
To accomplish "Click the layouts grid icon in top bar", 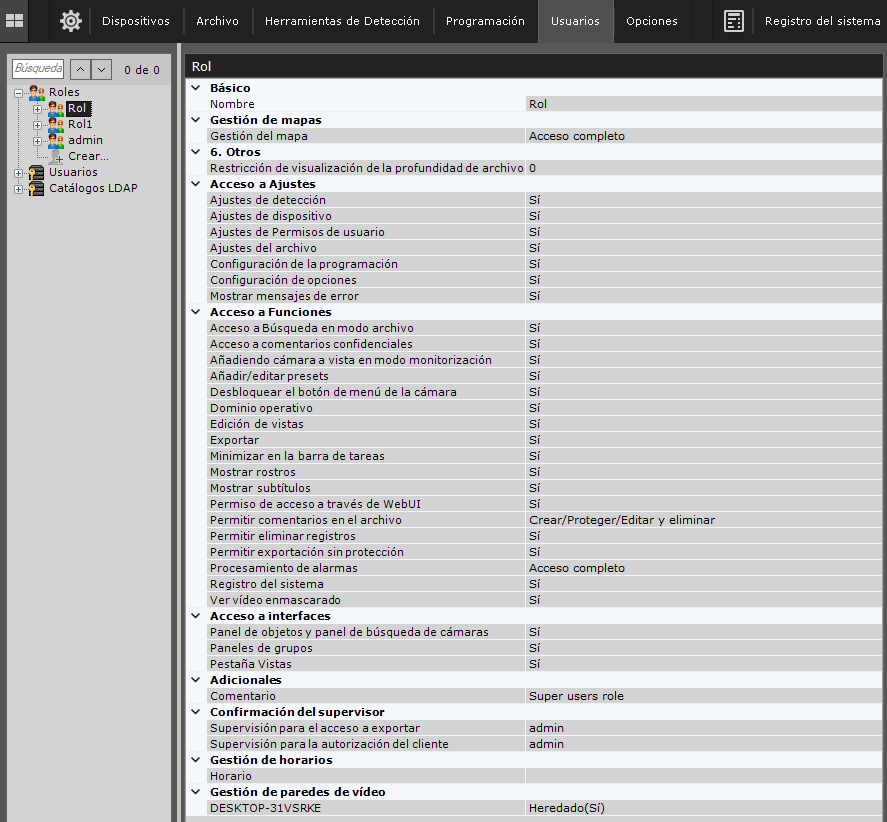I will click(15, 20).
